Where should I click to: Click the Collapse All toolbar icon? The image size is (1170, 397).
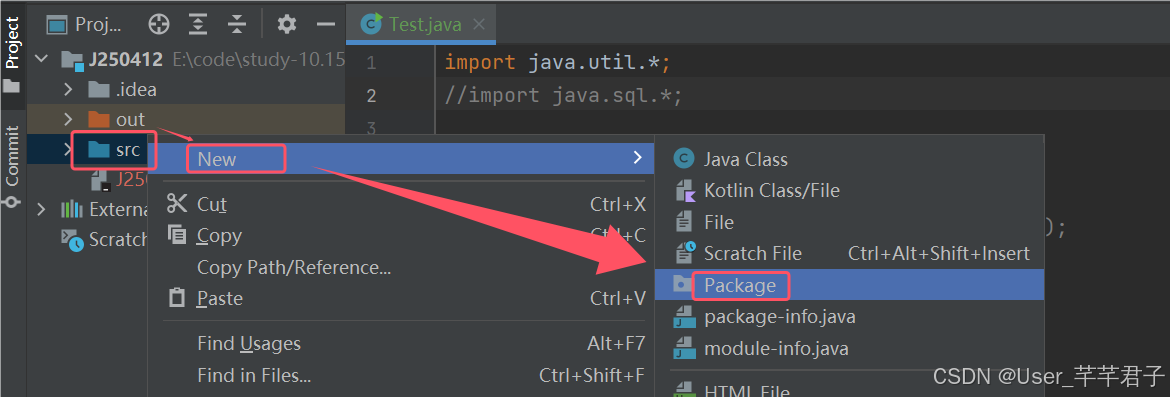(237, 25)
